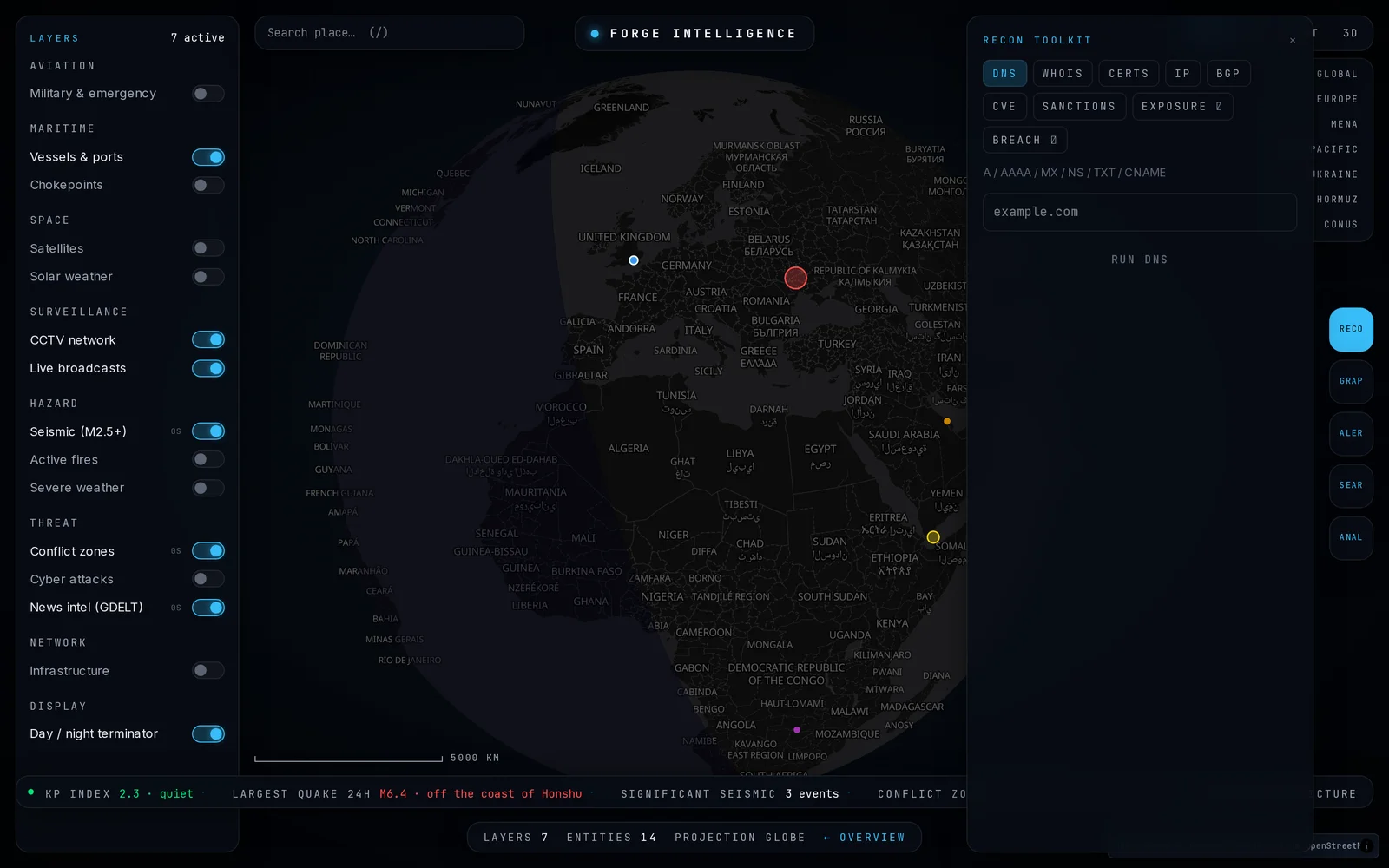Jump to the EUROPE region preset

[x=1337, y=100]
